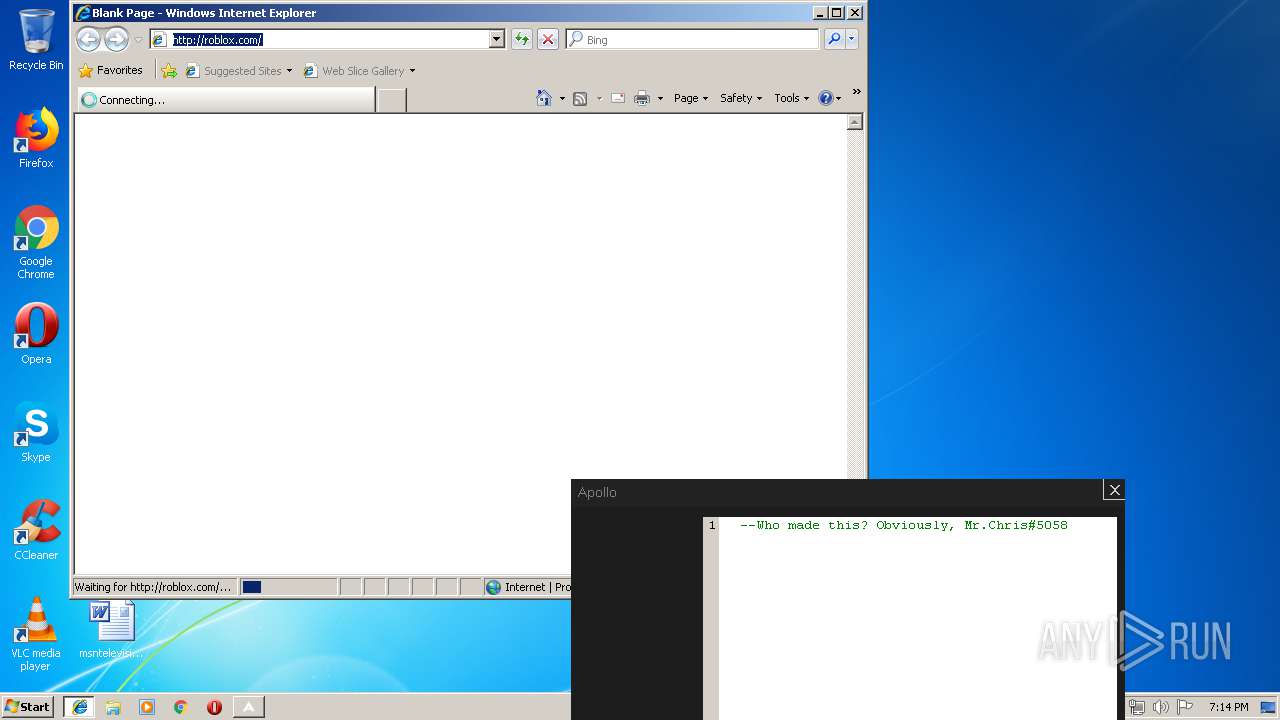Minimize the Internet Explorer window
The width and height of the screenshot is (1280, 720).
820,13
